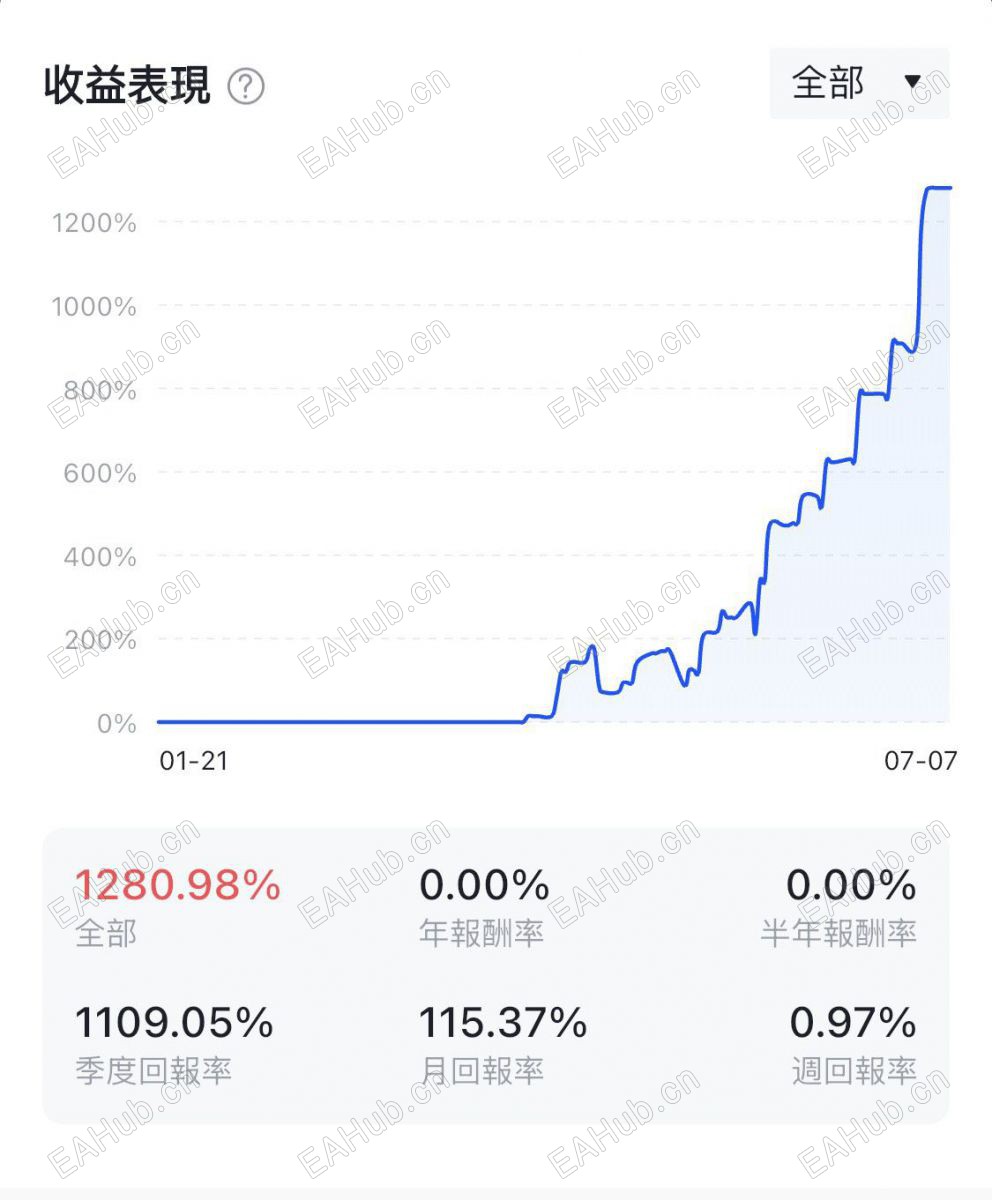Click the dropdown arrow beside 全部

click(912, 82)
